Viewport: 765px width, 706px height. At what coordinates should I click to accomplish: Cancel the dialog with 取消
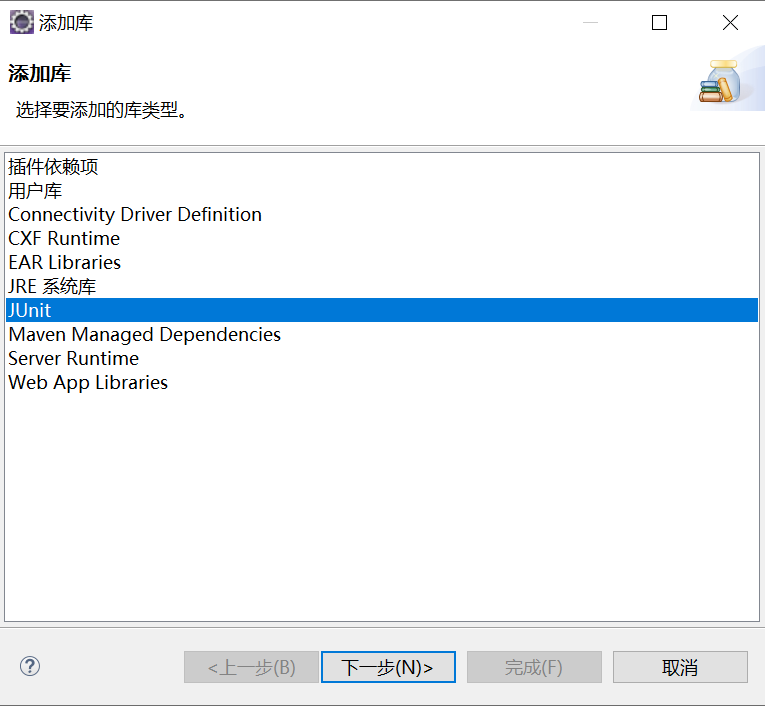click(680, 667)
